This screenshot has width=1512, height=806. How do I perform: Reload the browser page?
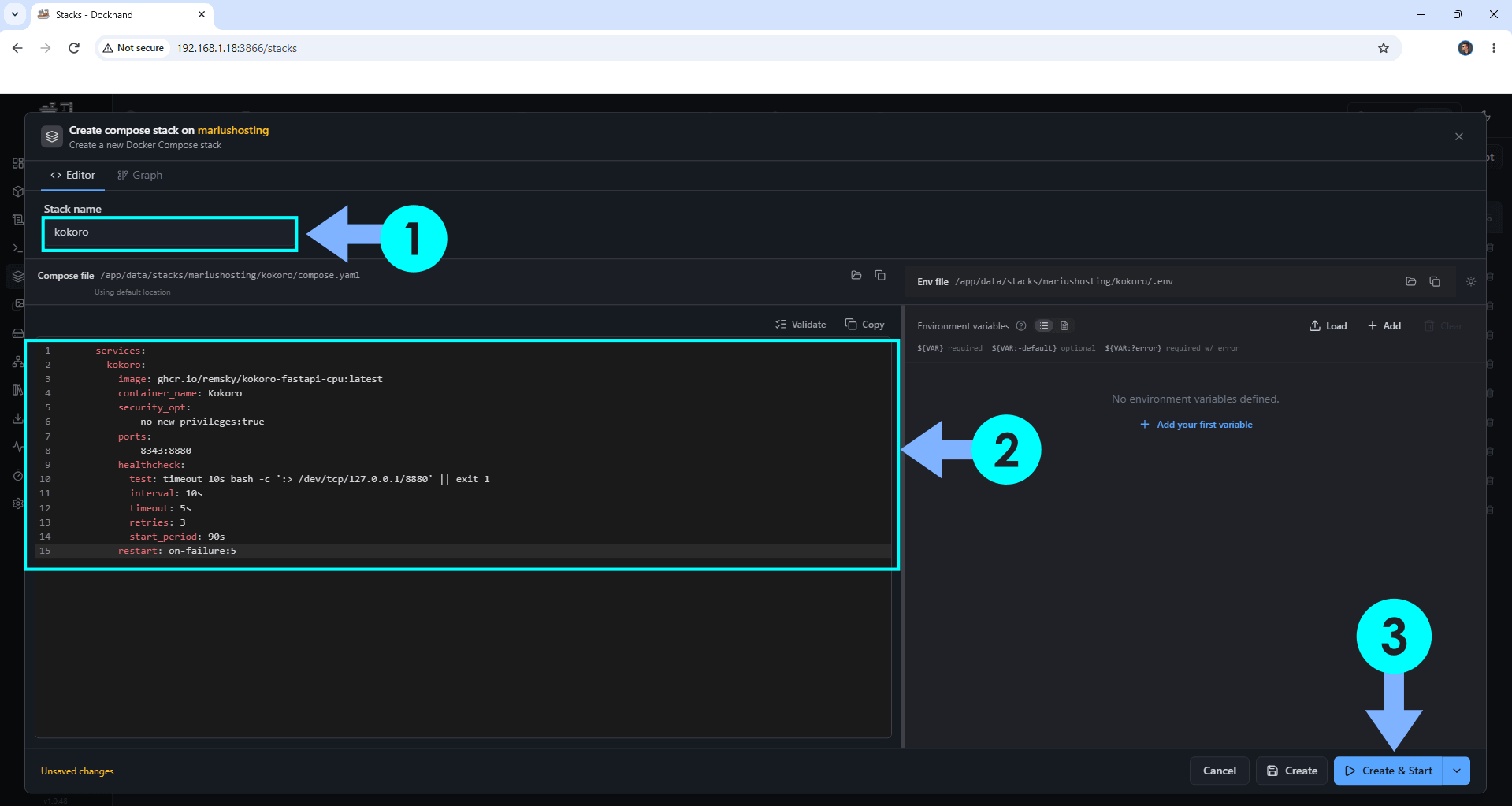(74, 48)
